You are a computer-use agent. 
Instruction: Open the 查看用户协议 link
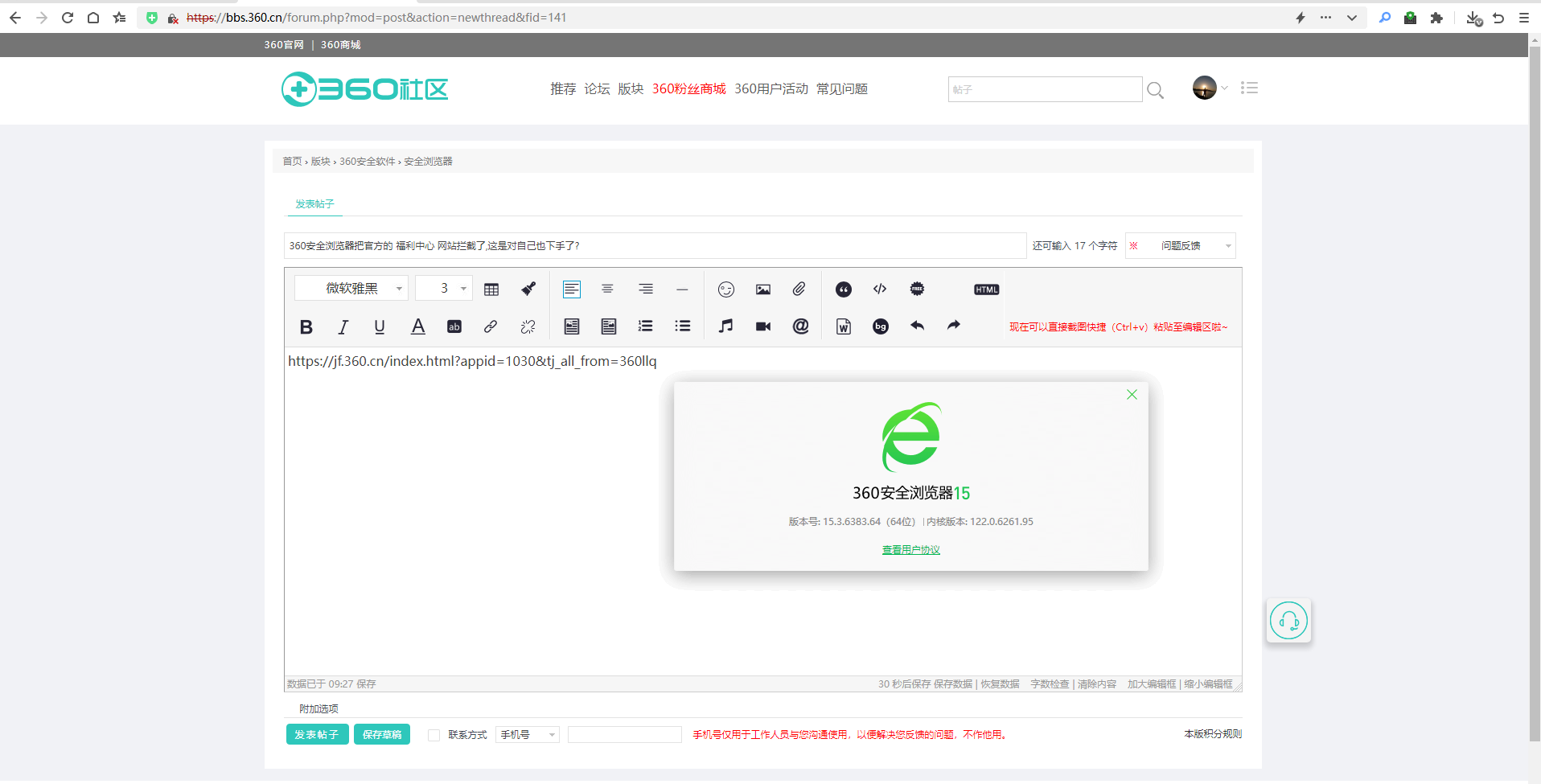910,550
